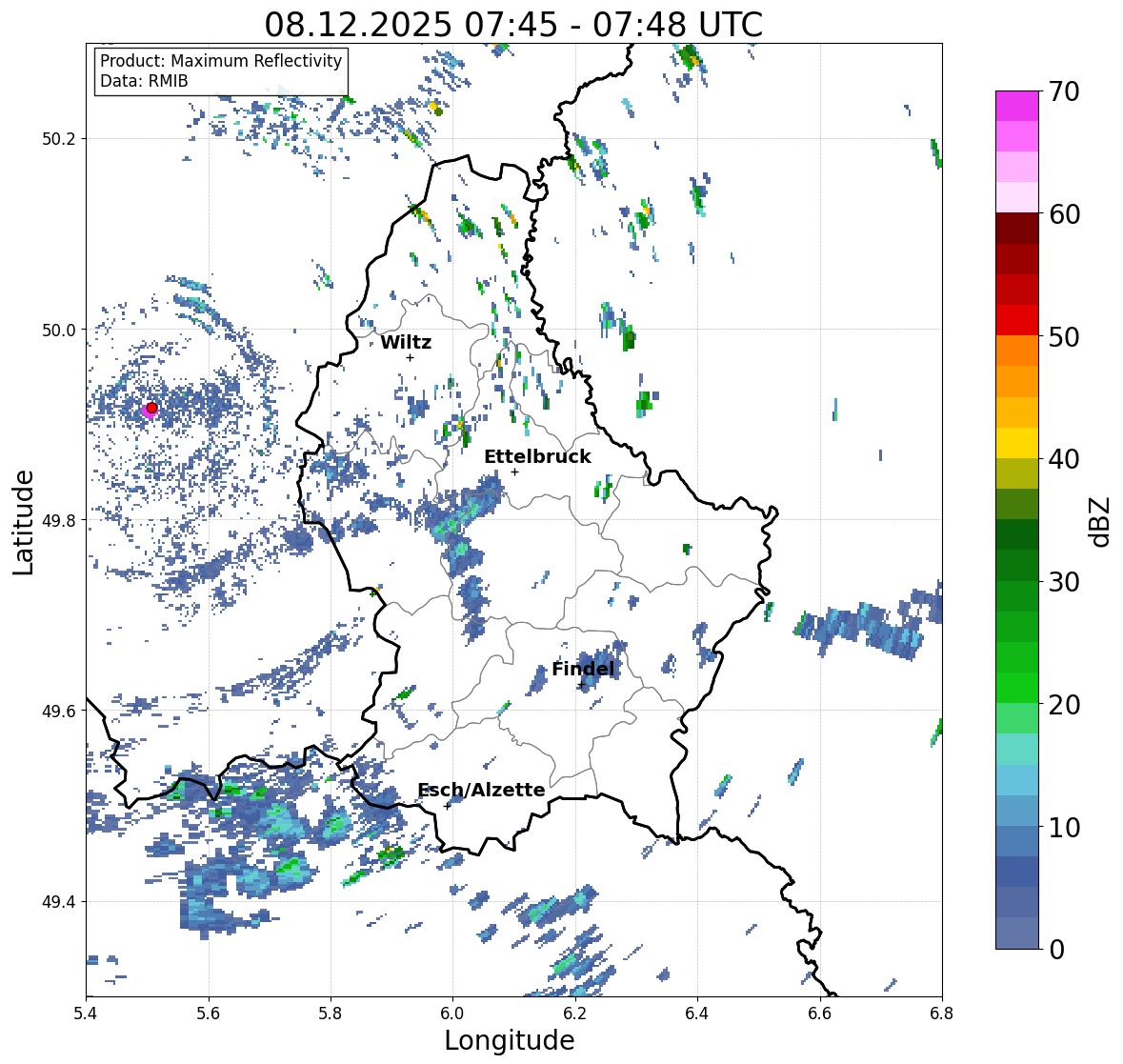Viewport: 1123px width, 1064px height.
Task: Click the green 20 dBZ colorbar band
Action: [x=1017, y=688]
